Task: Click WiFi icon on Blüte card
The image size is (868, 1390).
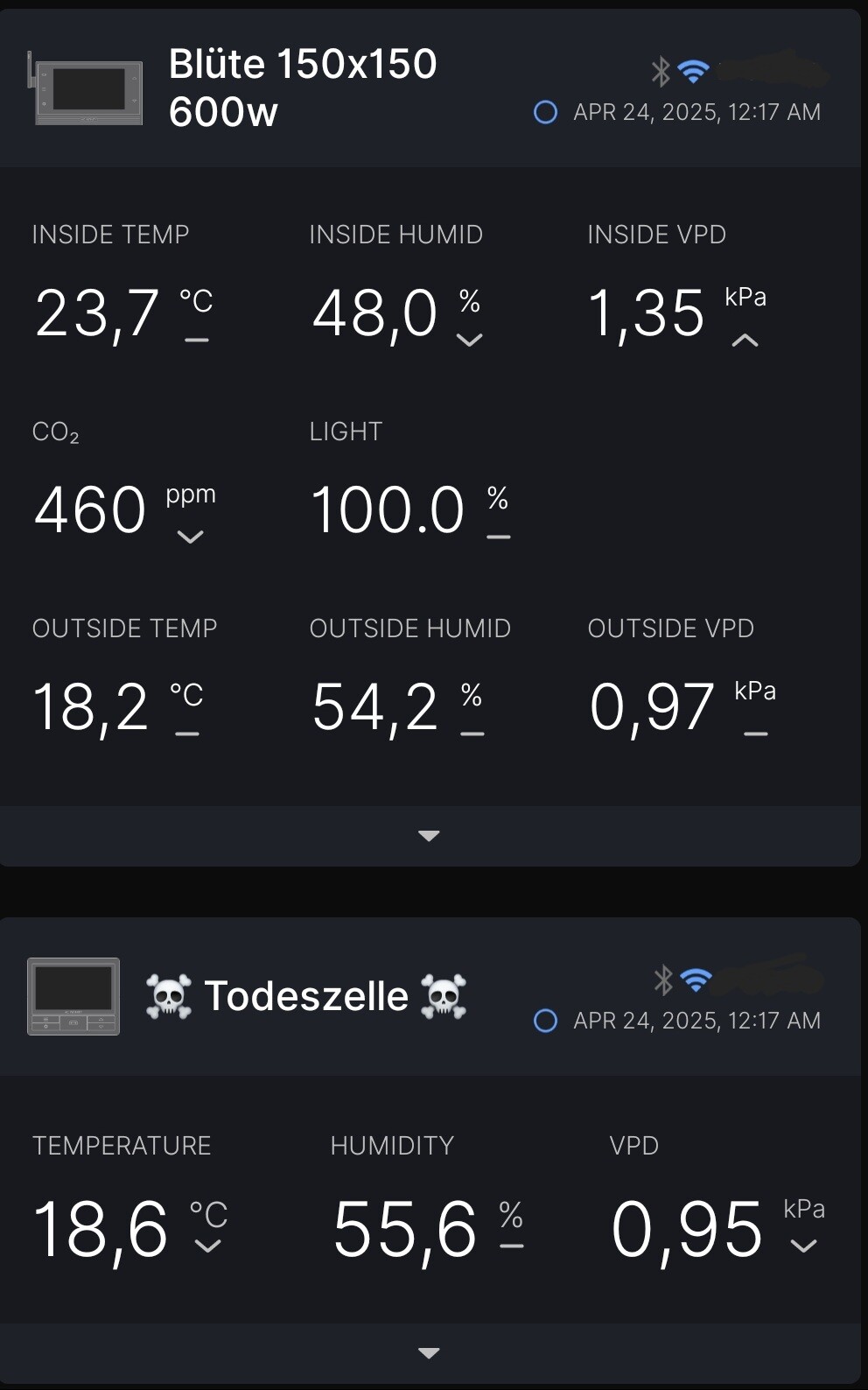Action: (x=693, y=72)
